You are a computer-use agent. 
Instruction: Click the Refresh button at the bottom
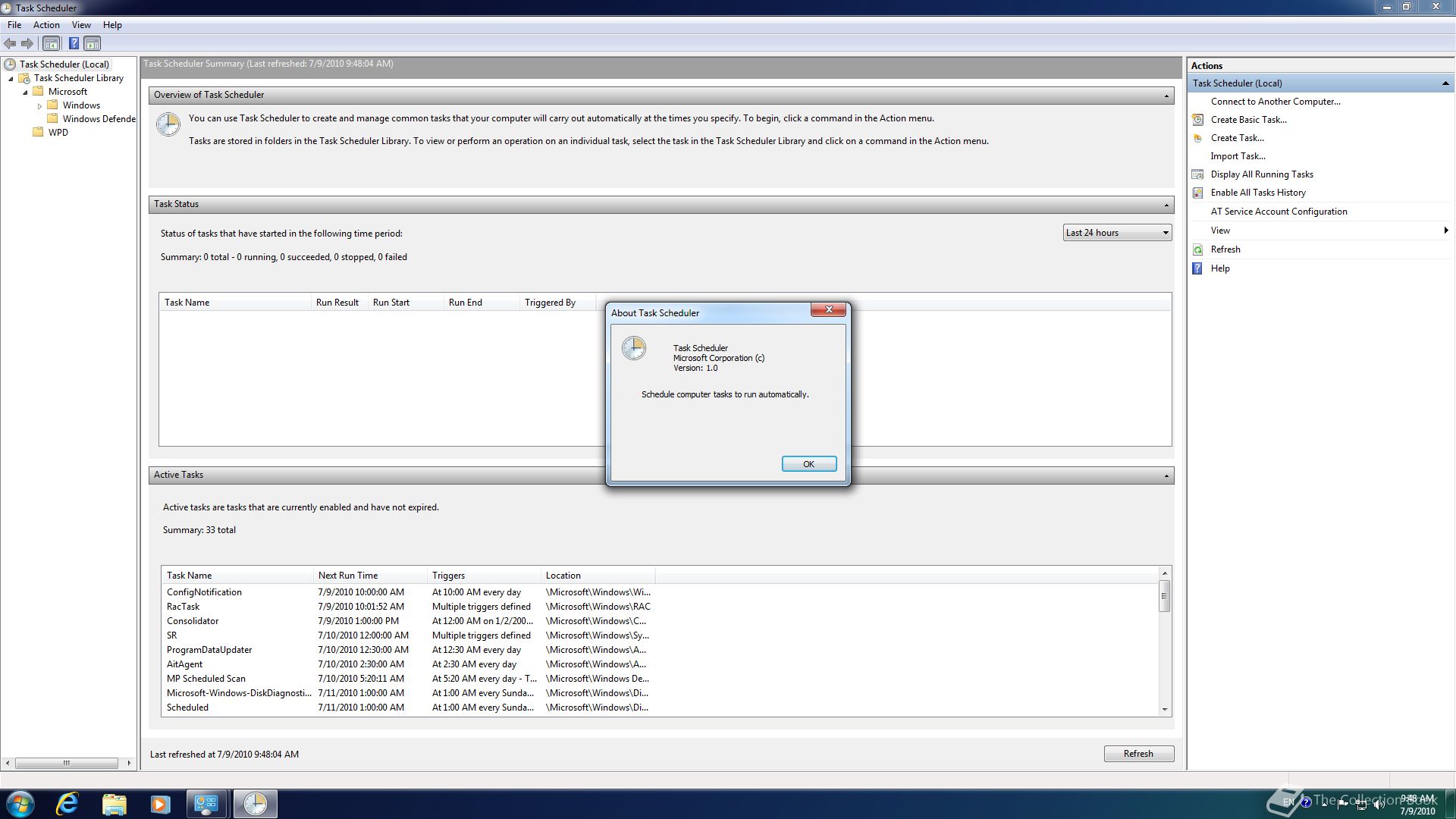click(1138, 754)
